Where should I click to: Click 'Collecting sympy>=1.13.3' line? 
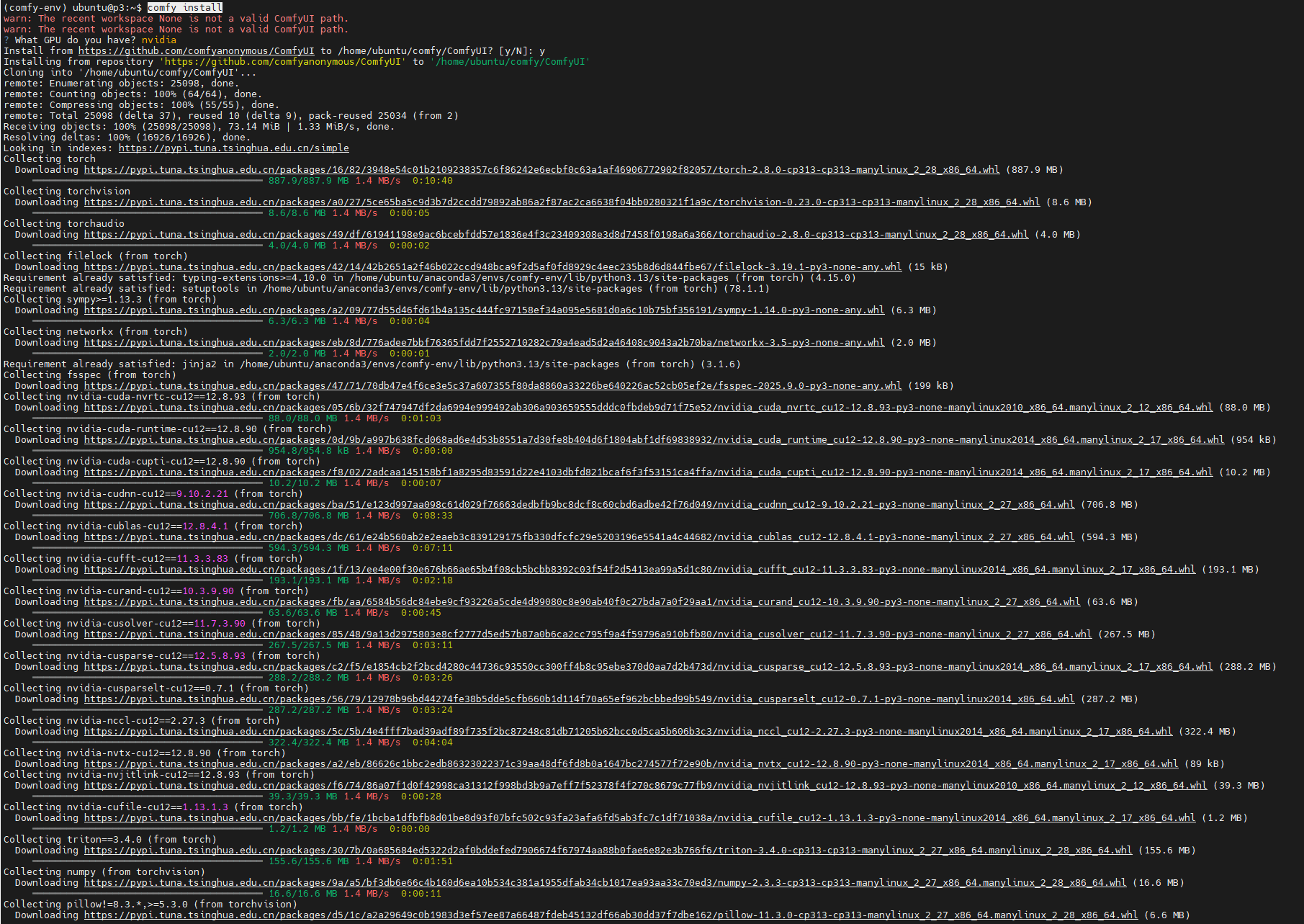pyautogui.click(x=110, y=300)
